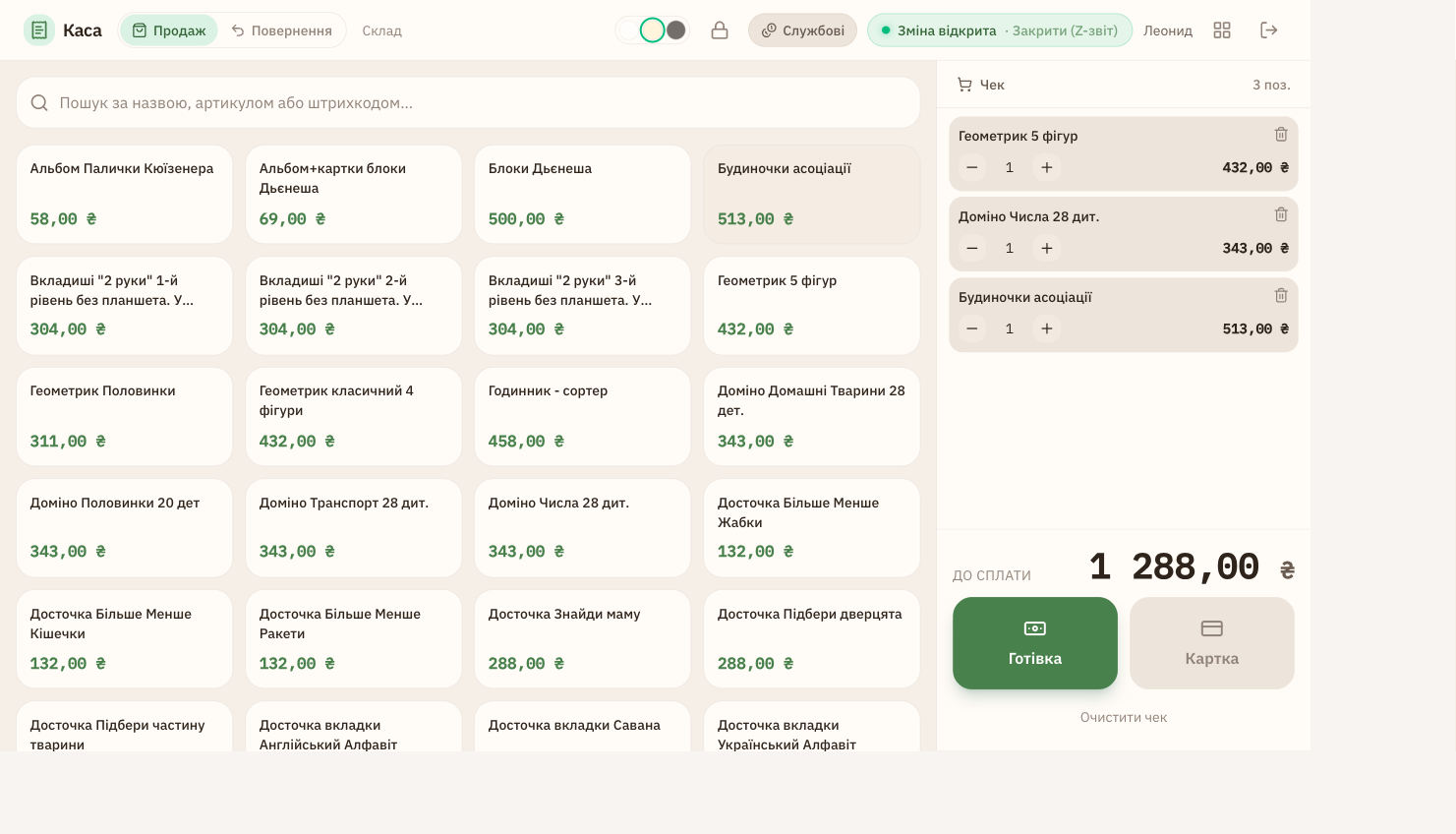
Task: Add Досточка вкладки Англійський Алфавіт product
Action: [354, 727]
